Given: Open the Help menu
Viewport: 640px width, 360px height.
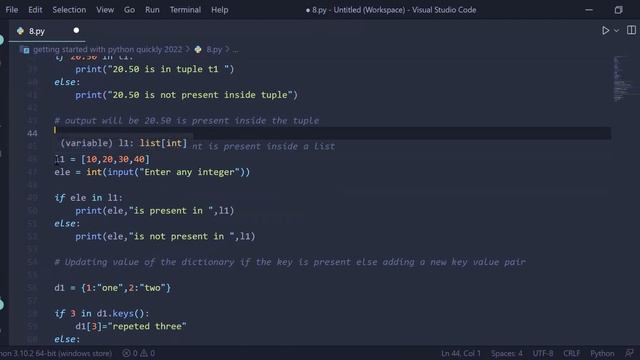Looking at the screenshot, I should (x=220, y=10).
